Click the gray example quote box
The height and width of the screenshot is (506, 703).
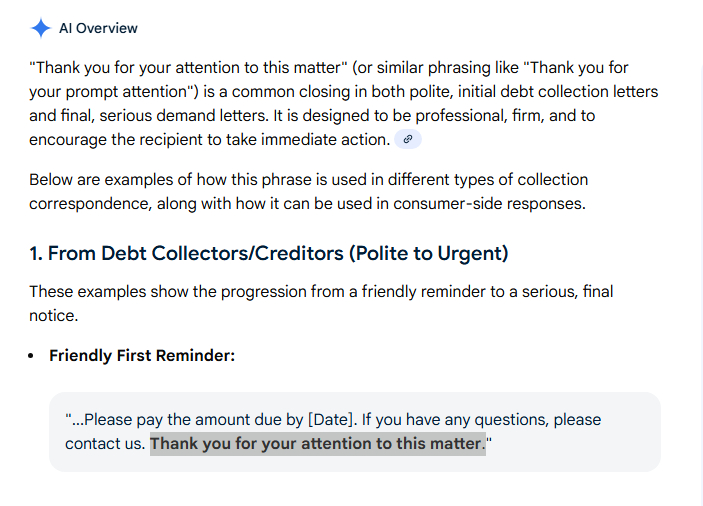[x=355, y=431]
